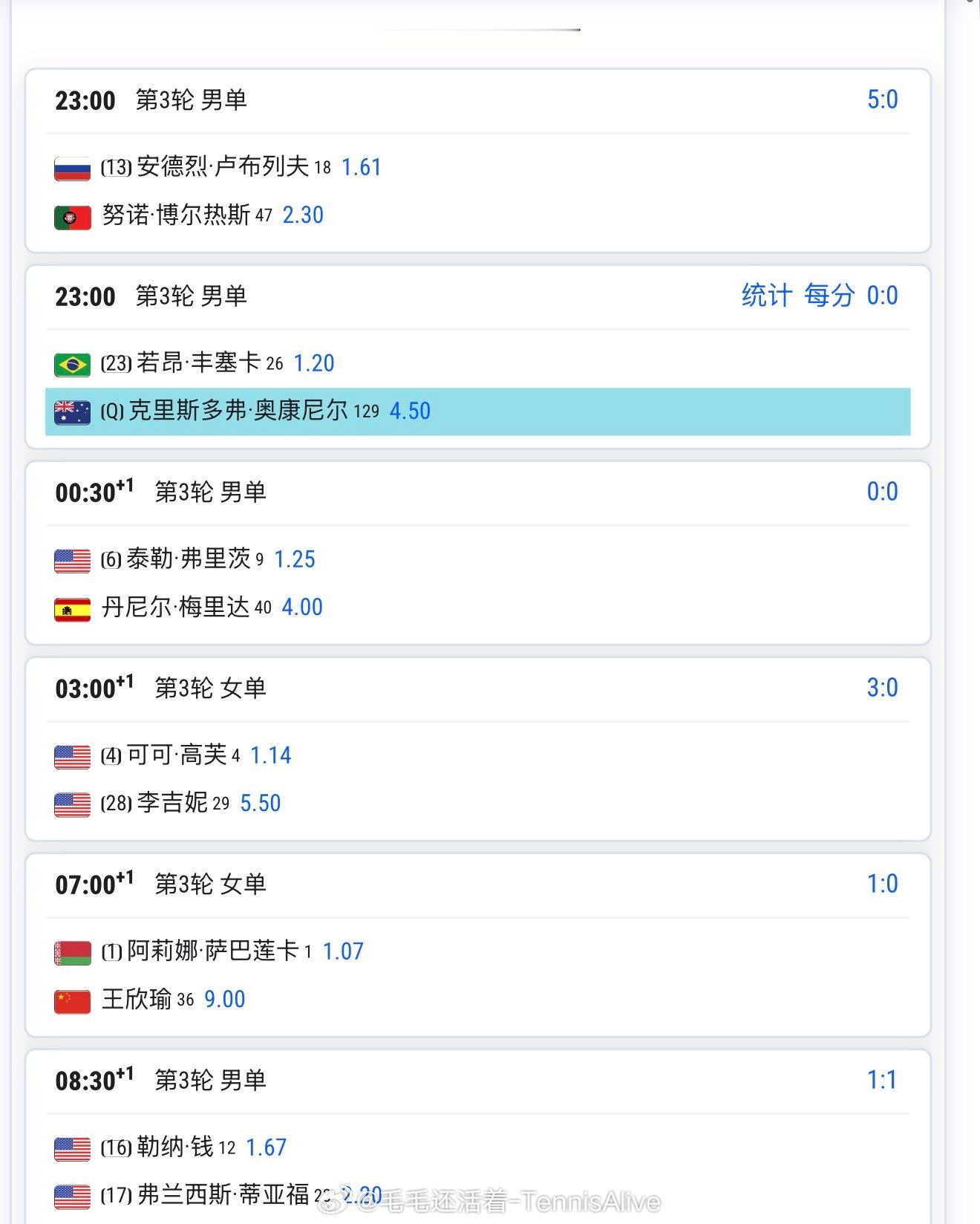Open player 可可·高芙

(177, 755)
